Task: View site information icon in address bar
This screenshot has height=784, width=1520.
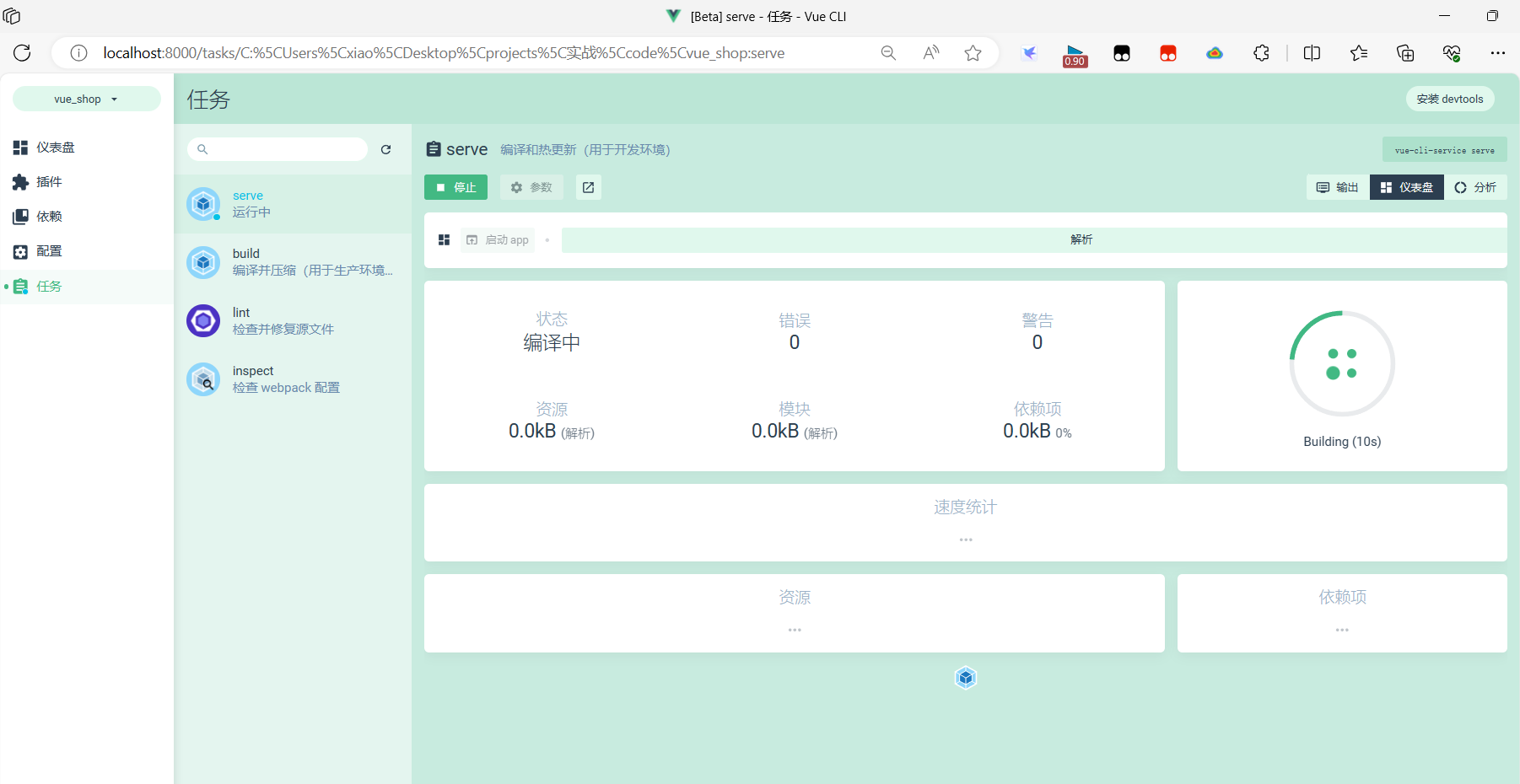Action: [78, 53]
